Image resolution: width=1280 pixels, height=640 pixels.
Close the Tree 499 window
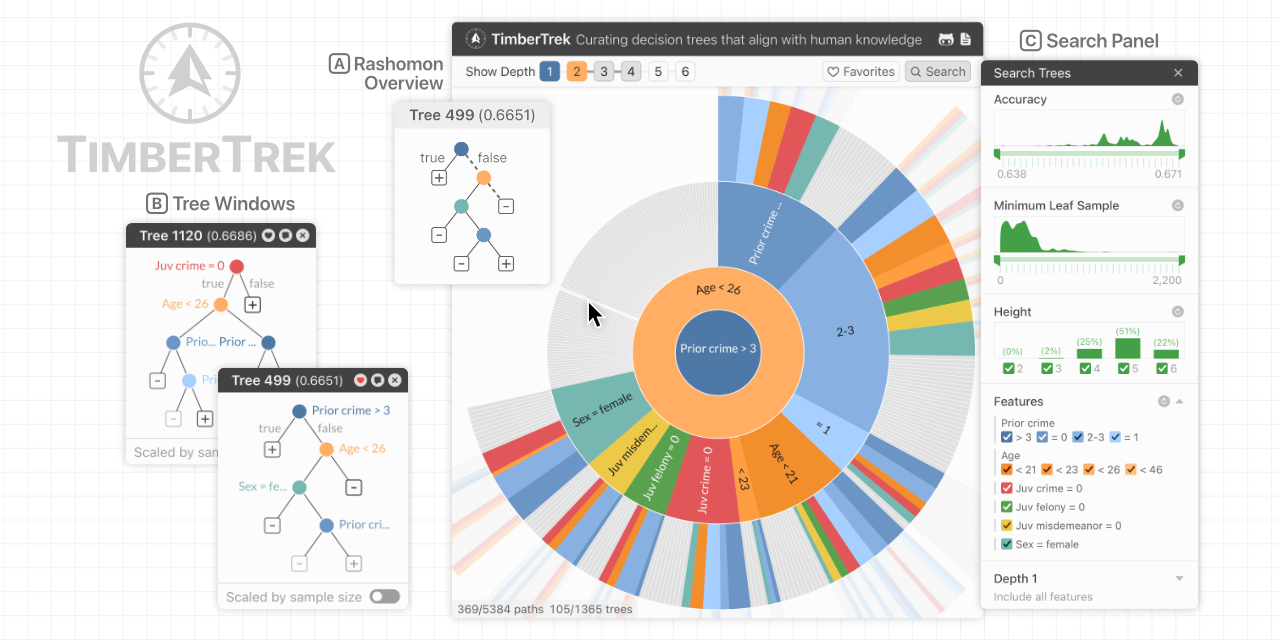tap(395, 380)
